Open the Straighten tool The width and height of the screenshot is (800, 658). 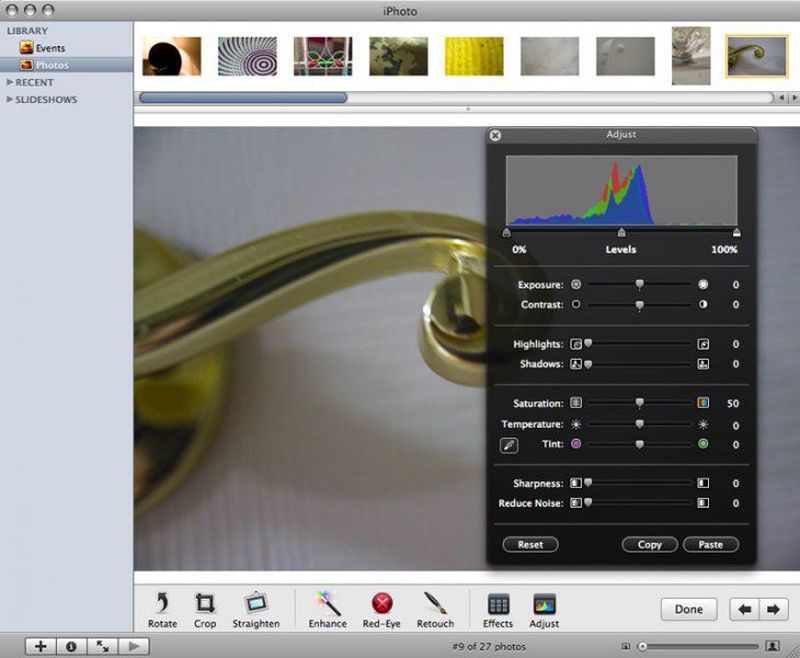[256, 604]
